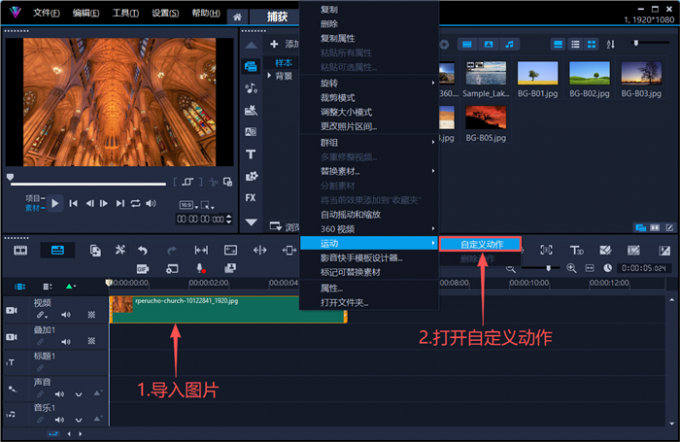
Task: Select 调整大小模式 entry
Action: tap(346, 112)
